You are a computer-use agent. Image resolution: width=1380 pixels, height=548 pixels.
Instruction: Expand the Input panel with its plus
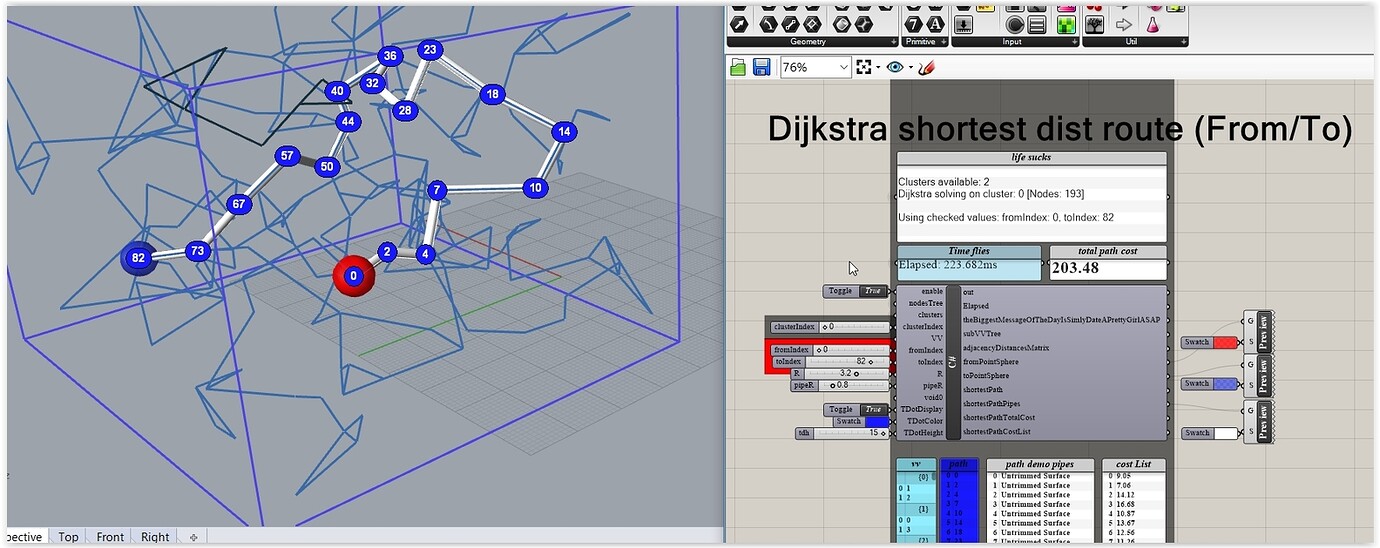click(x=1074, y=42)
